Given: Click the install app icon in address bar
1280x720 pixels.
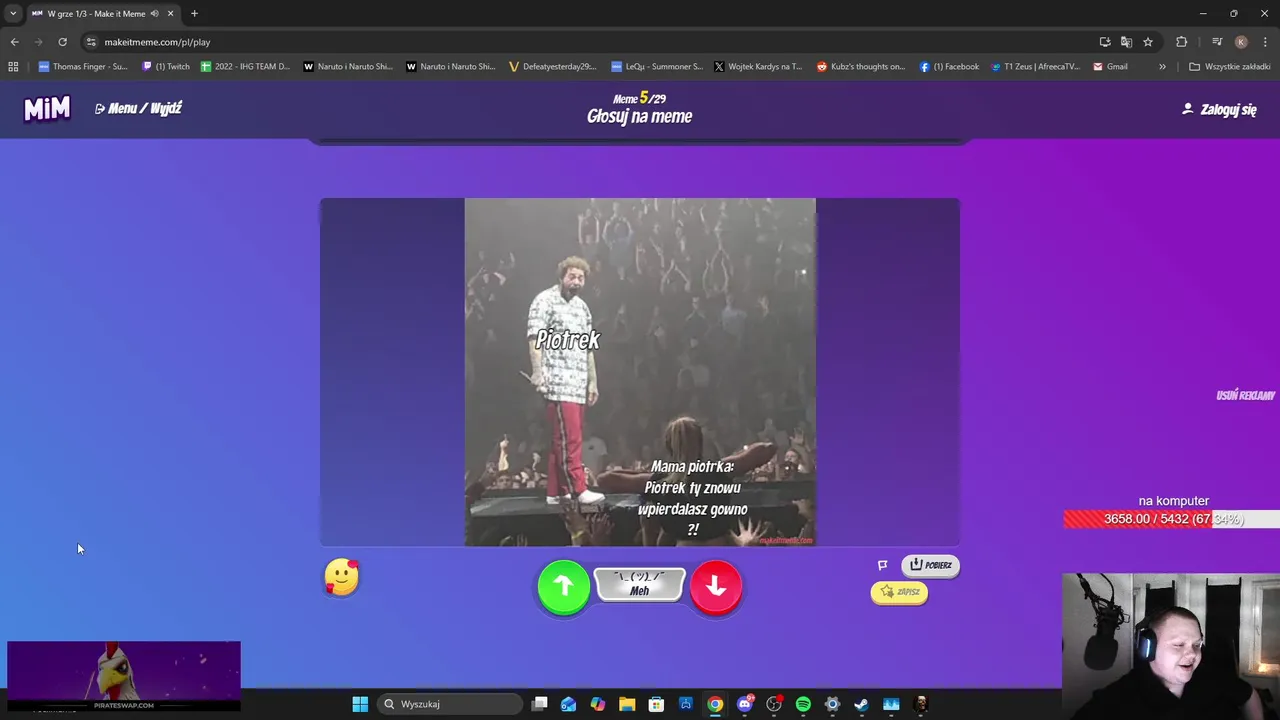Looking at the screenshot, I should coord(1105,42).
